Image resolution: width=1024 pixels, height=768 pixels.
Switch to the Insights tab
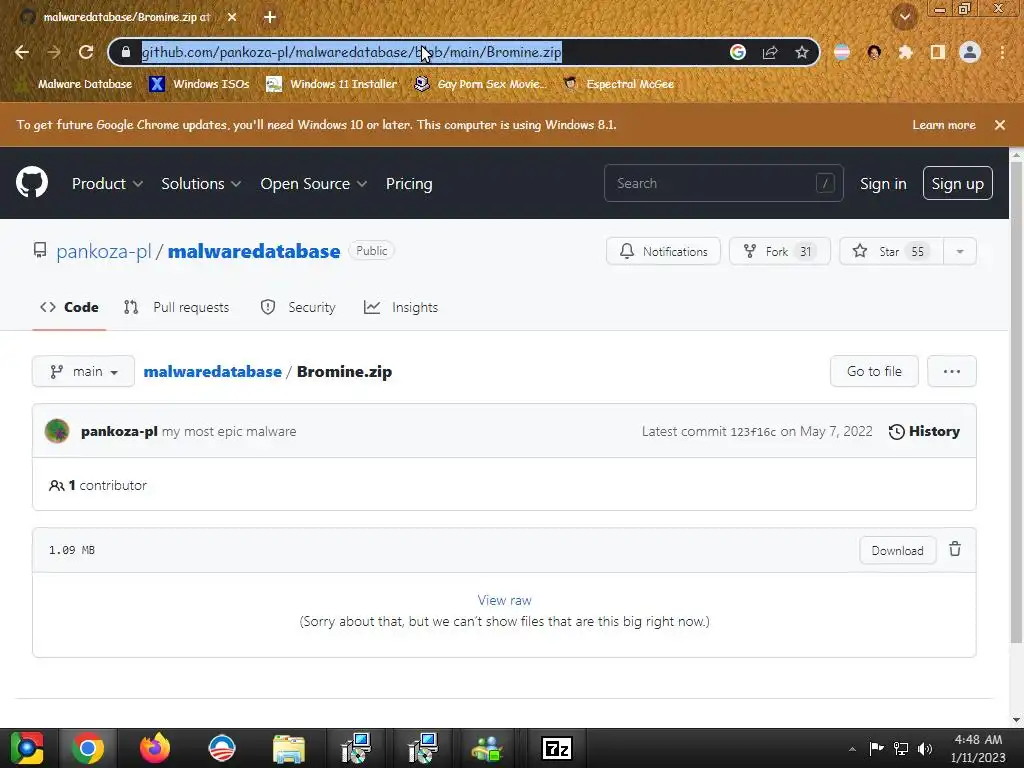click(401, 307)
